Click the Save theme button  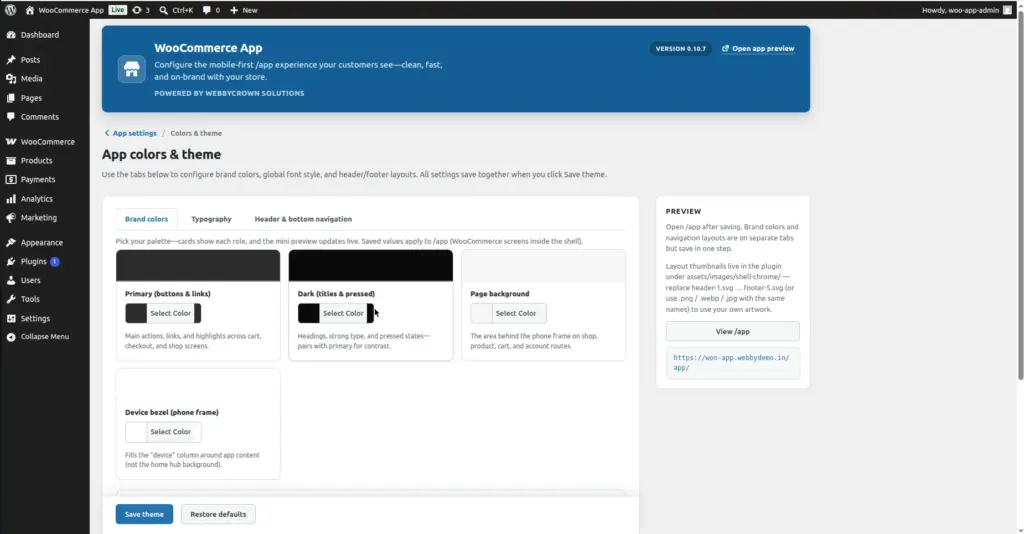pyautogui.click(x=144, y=514)
